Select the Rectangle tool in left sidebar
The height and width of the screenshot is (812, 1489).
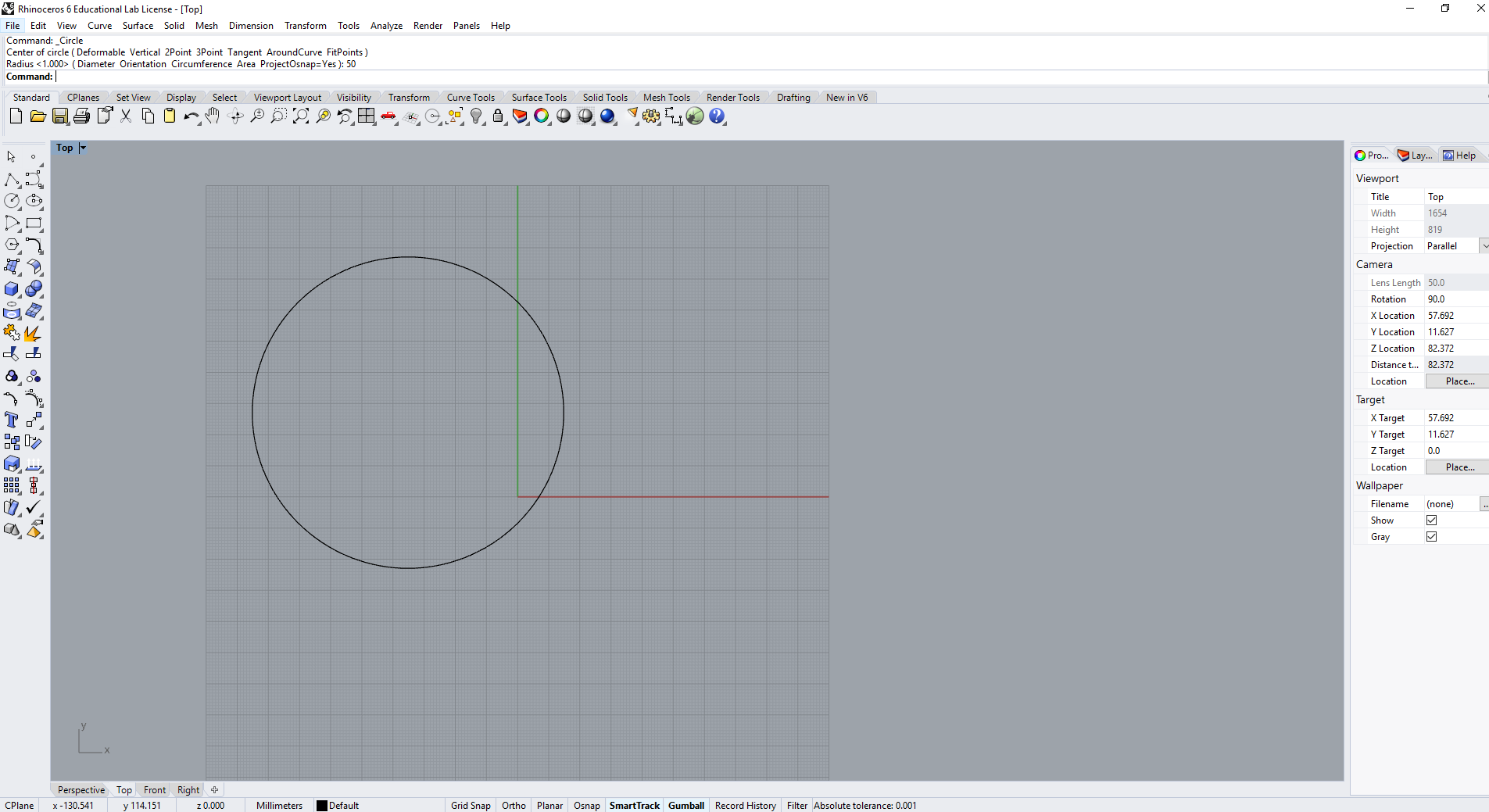[34, 224]
